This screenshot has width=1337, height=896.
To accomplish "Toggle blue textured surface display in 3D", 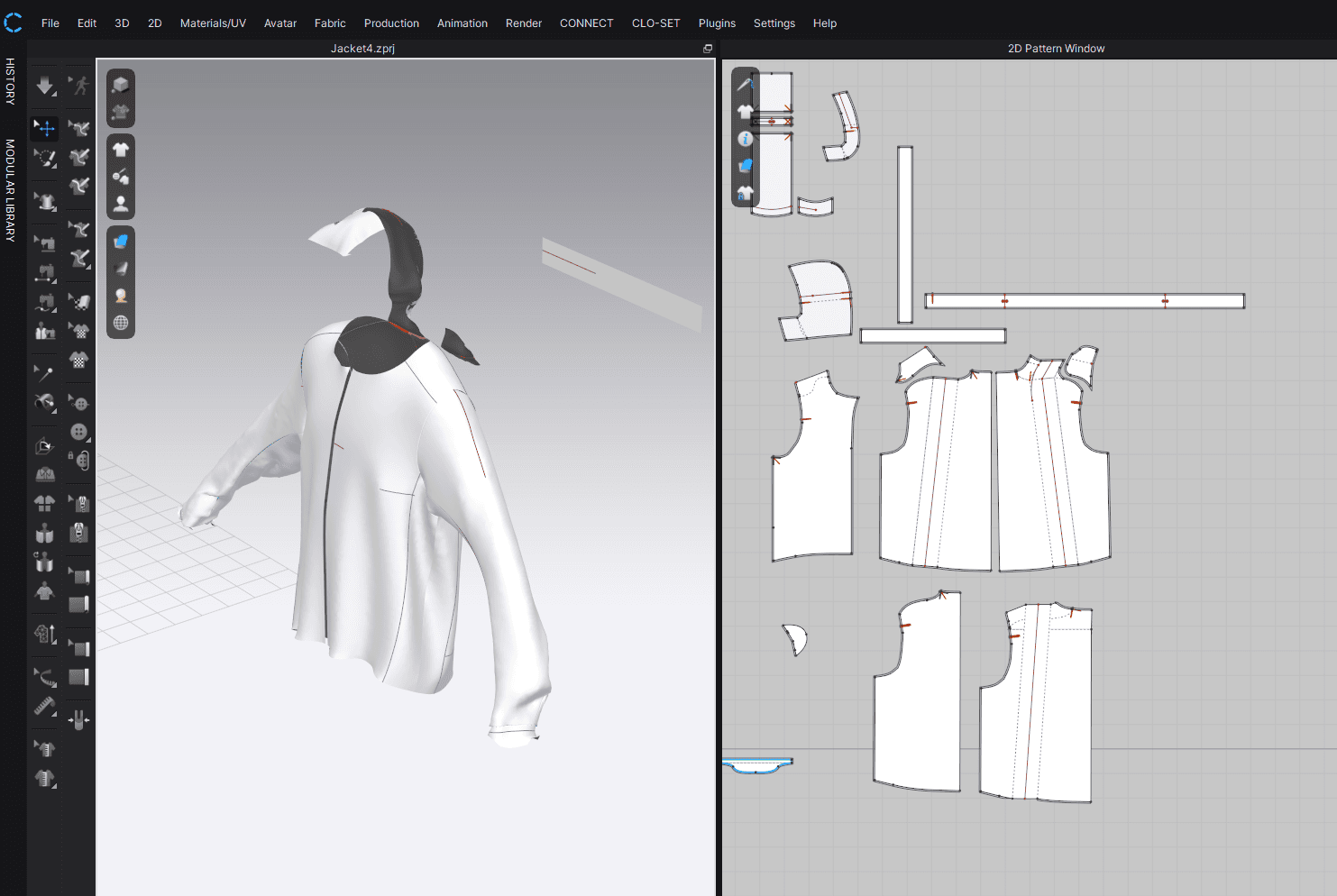I will click(x=121, y=241).
